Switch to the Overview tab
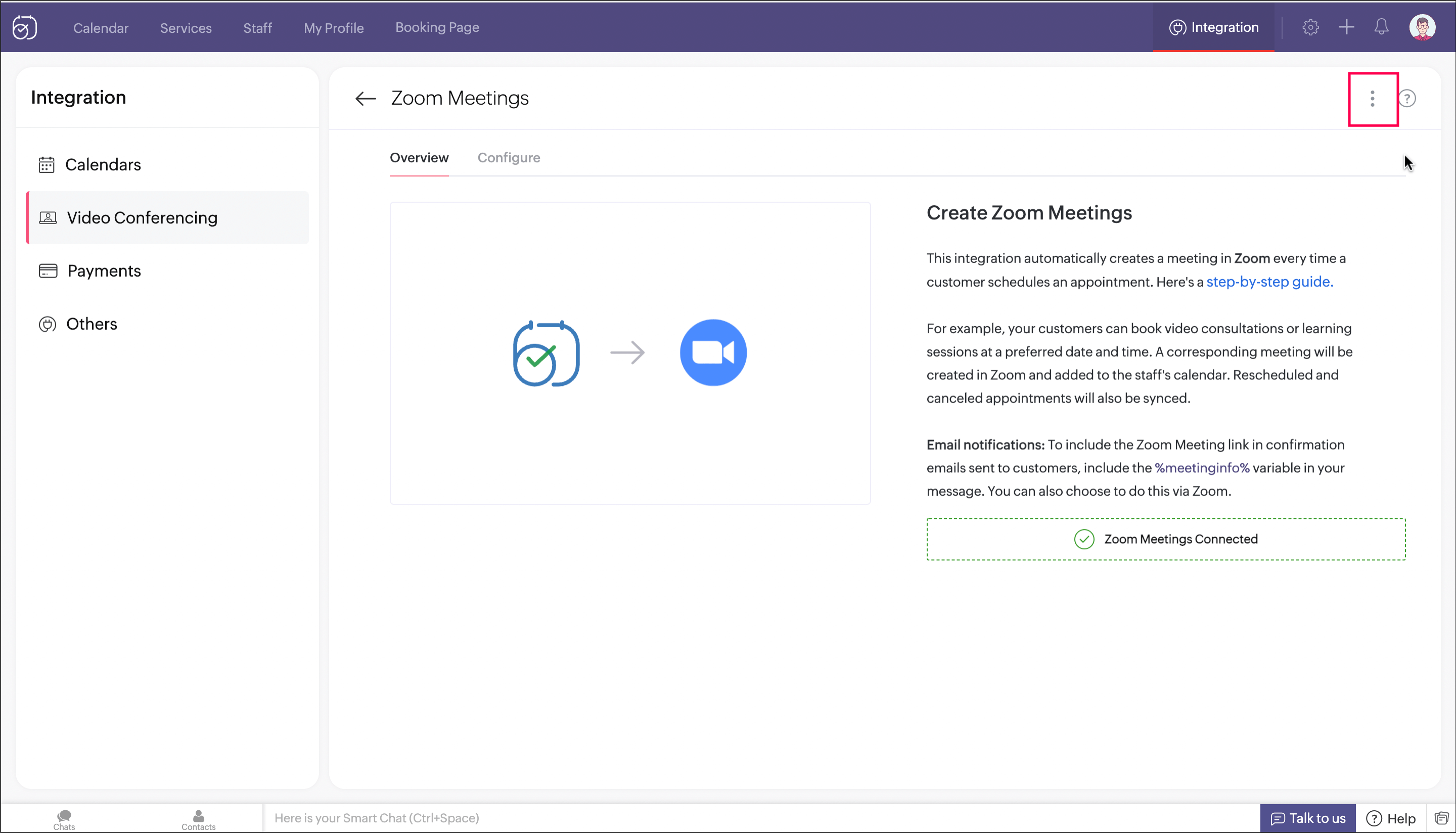The height and width of the screenshot is (833, 1456). [x=419, y=158]
